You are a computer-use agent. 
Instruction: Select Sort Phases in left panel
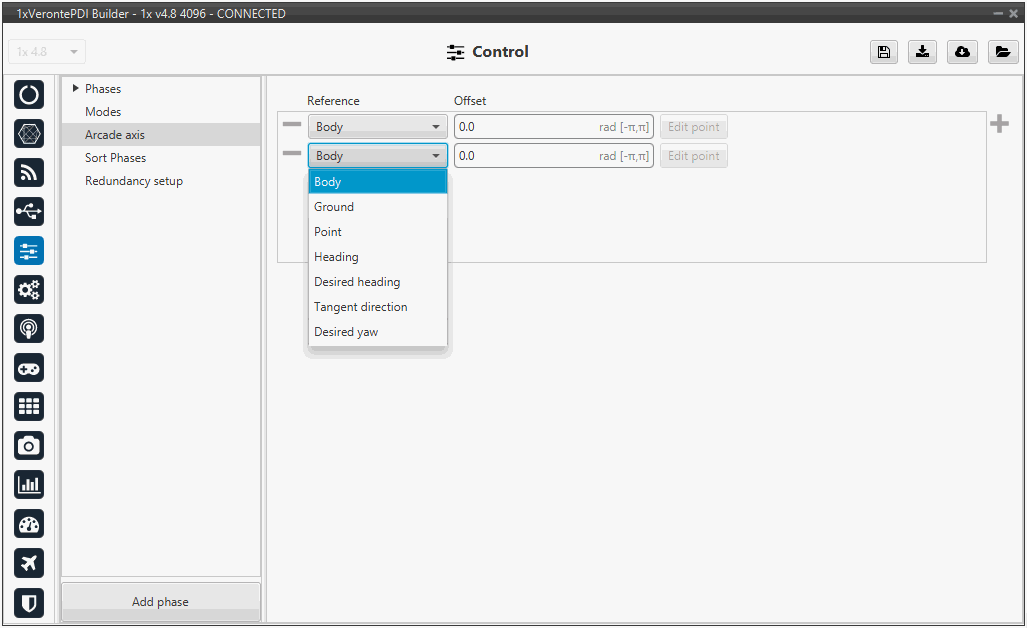[115, 158]
